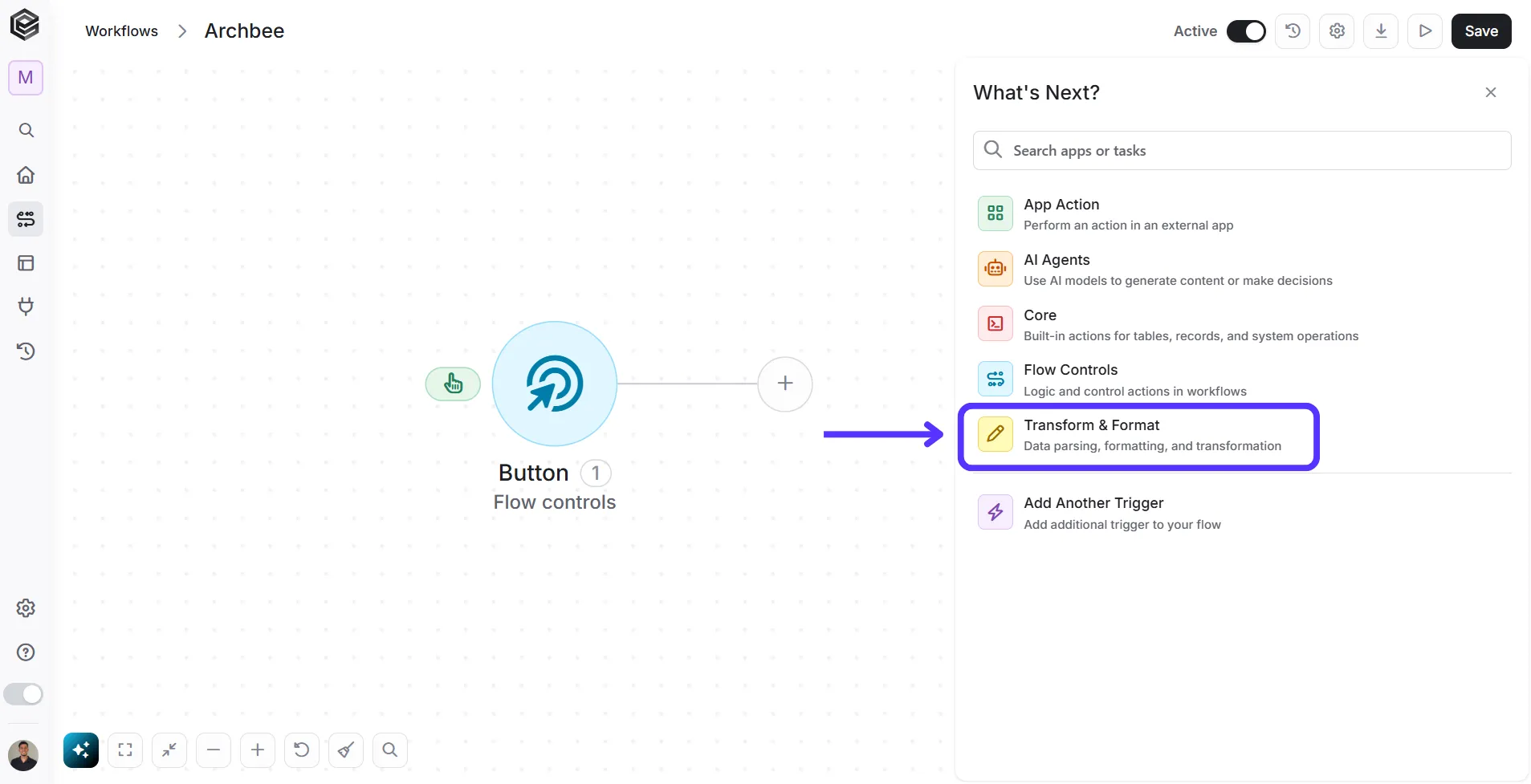This screenshot has height=784, width=1531.
Task: Open the M workspace avatar
Action: [x=26, y=78]
